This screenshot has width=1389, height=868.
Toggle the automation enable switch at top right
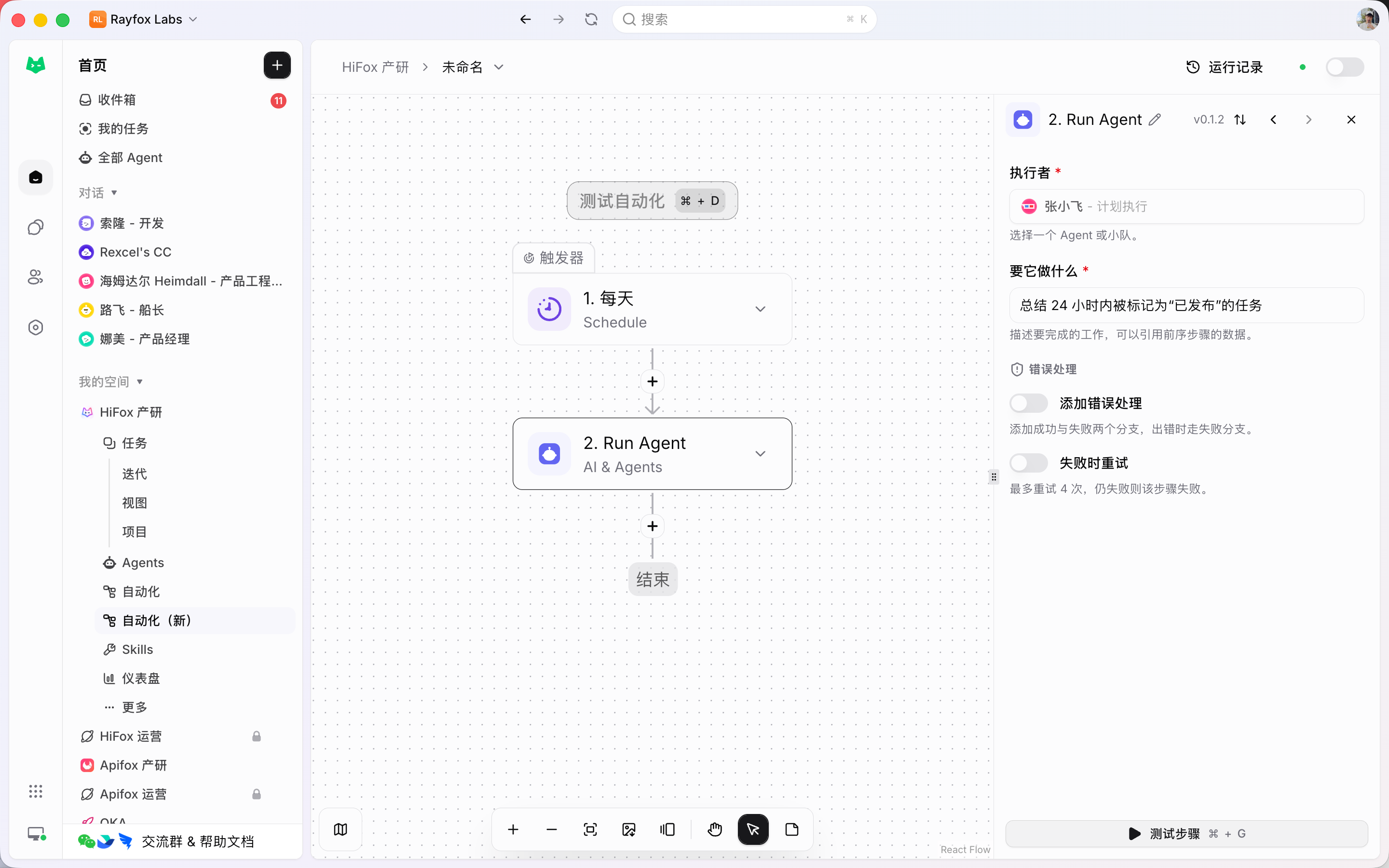coord(1344,67)
